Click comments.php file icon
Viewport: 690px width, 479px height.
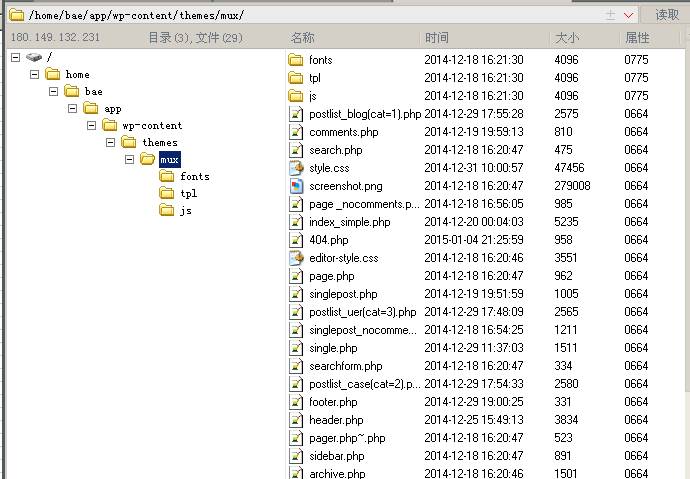click(296, 132)
